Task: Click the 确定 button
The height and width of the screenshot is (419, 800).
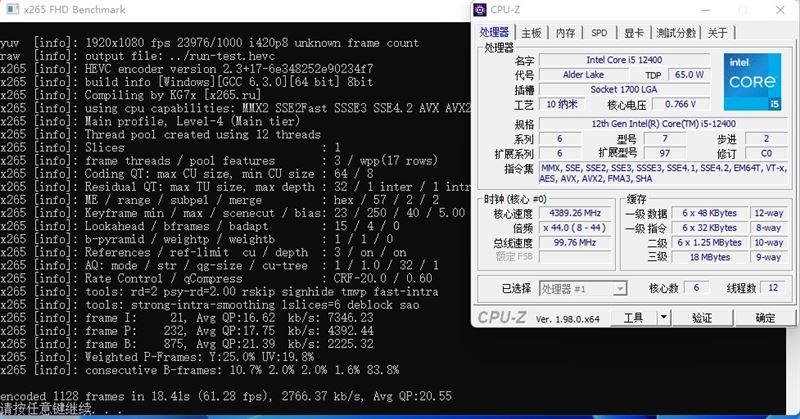Action: (765, 318)
